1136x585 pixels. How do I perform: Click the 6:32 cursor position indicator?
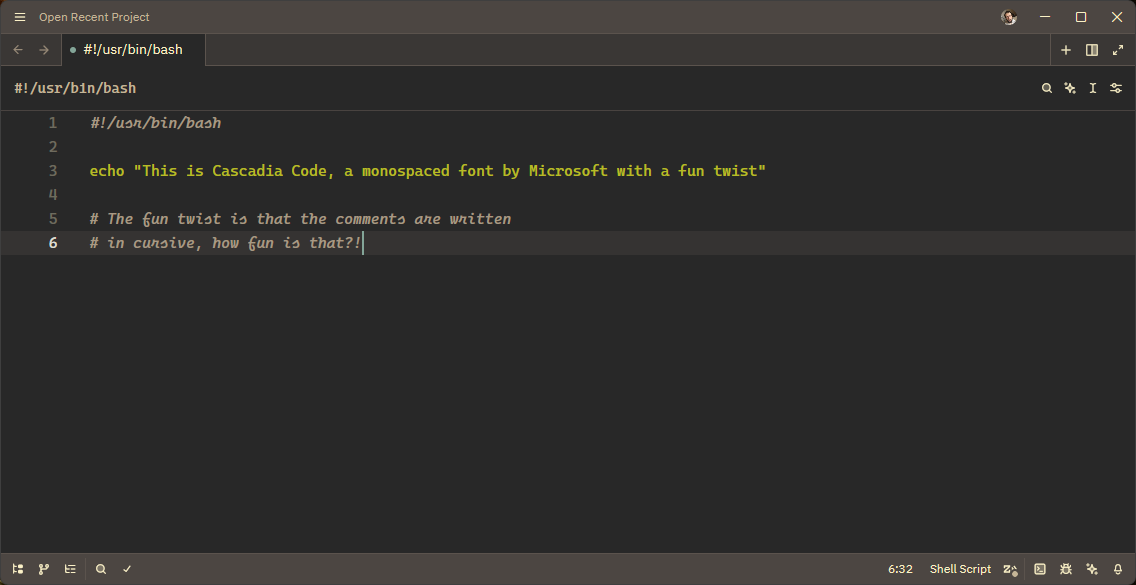(900, 569)
